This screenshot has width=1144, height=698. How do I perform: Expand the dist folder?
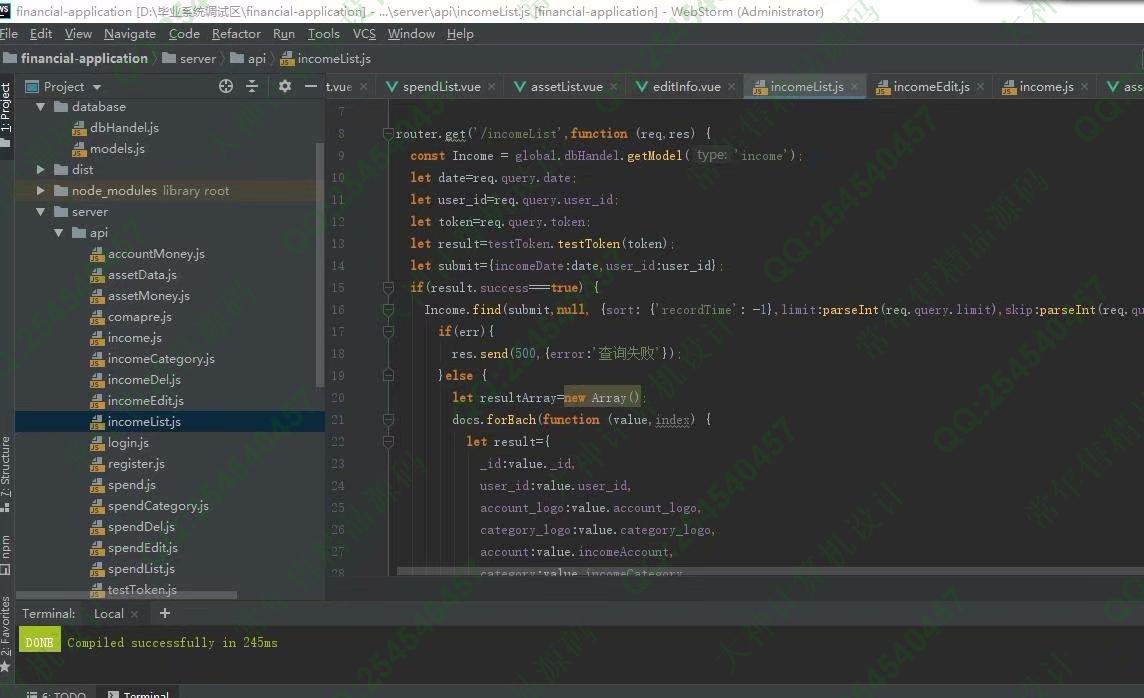(x=41, y=169)
